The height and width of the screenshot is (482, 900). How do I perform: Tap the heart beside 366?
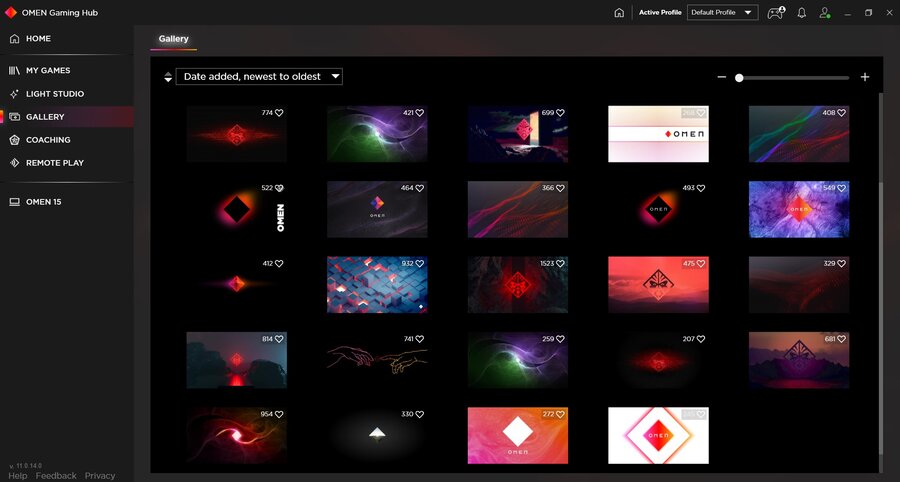point(560,188)
